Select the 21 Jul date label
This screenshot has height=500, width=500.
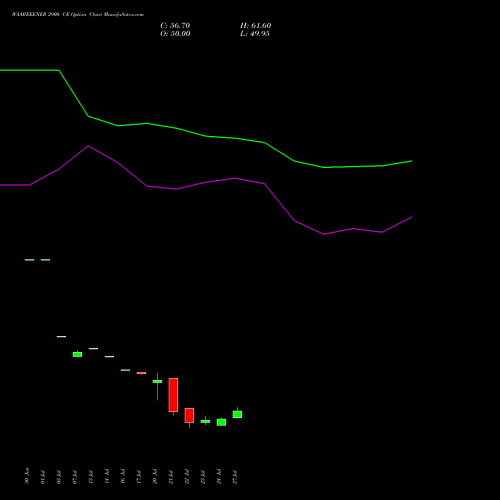(171, 477)
